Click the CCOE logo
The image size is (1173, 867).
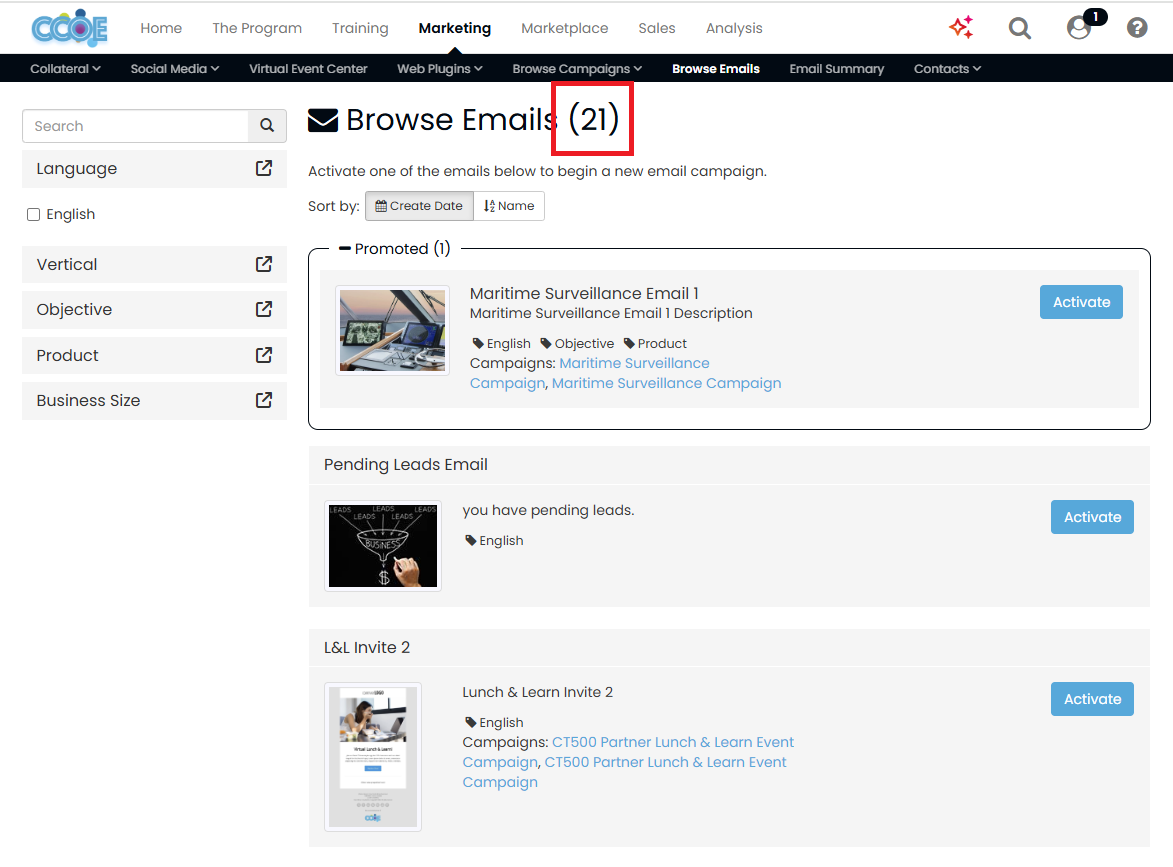70,28
